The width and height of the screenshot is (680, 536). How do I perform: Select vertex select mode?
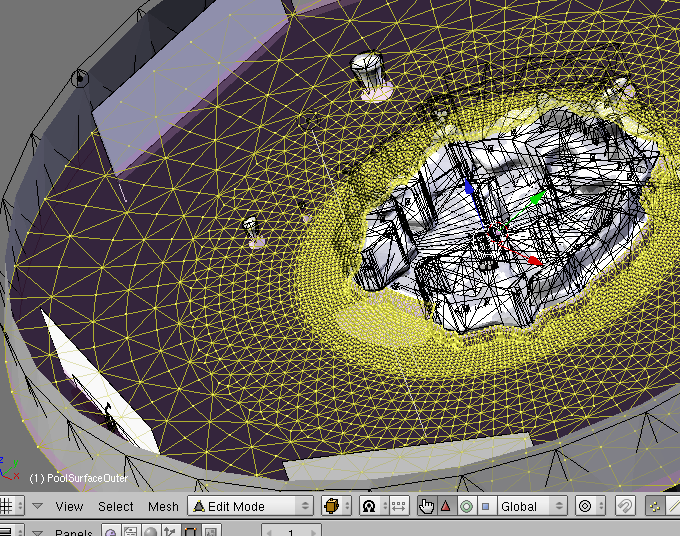(x=655, y=506)
